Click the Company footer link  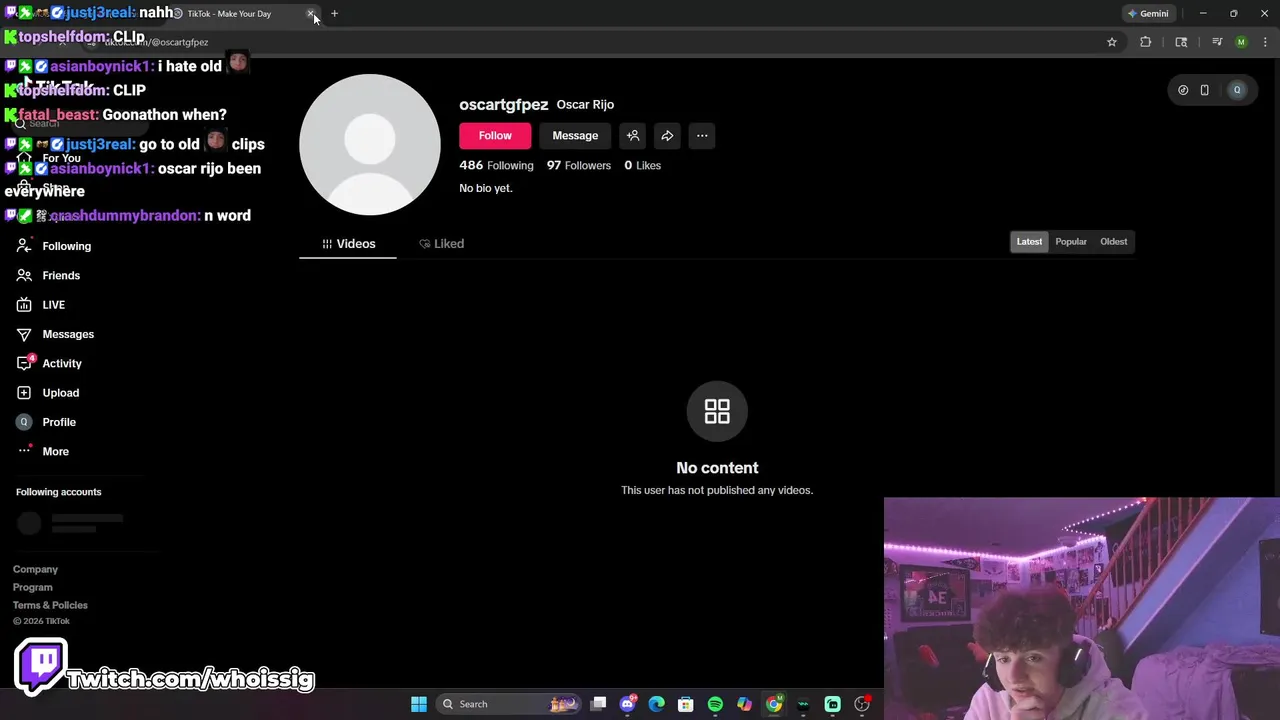[x=35, y=569]
